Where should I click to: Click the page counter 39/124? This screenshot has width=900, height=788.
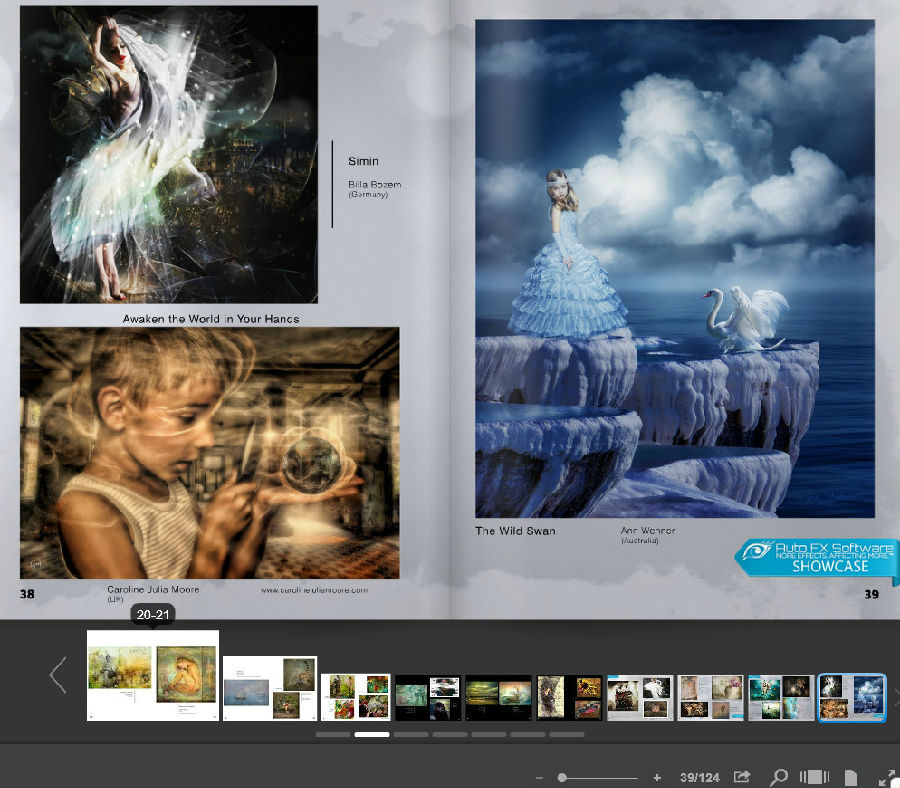[x=699, y=778]
